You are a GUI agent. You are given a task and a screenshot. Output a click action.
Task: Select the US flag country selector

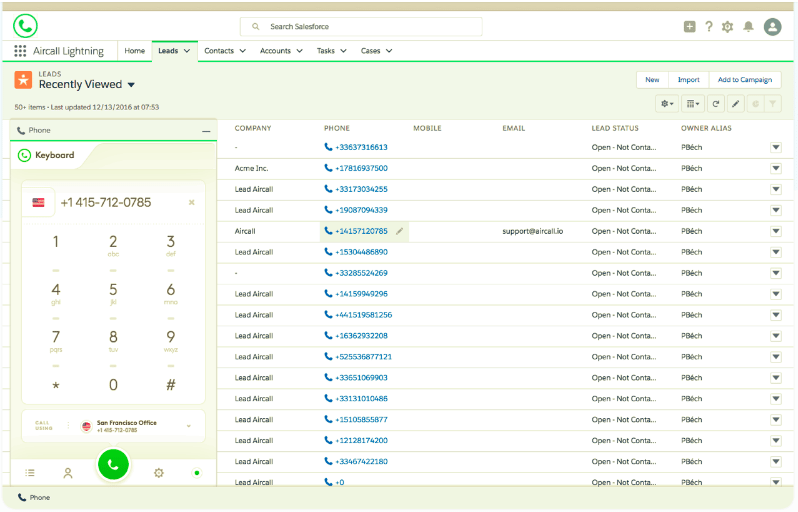tap(39, 203)
